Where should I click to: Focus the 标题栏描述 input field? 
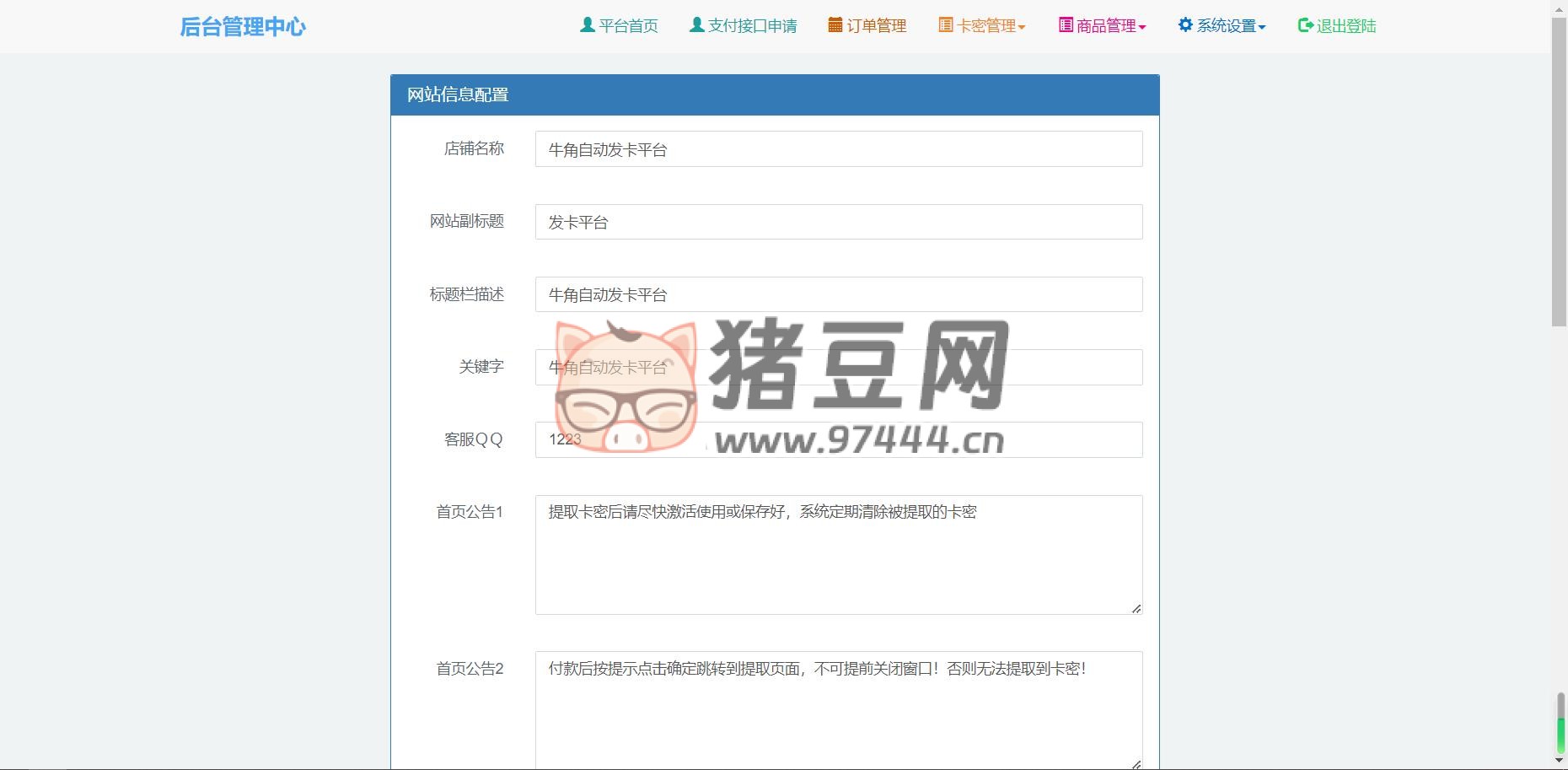(x=839, y=294)
